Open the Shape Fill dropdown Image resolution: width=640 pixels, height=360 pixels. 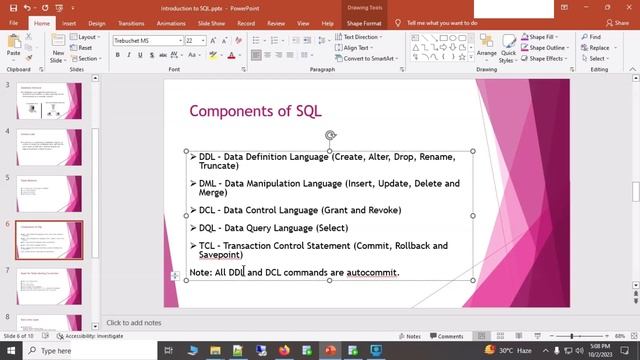(x=539, y=37)
